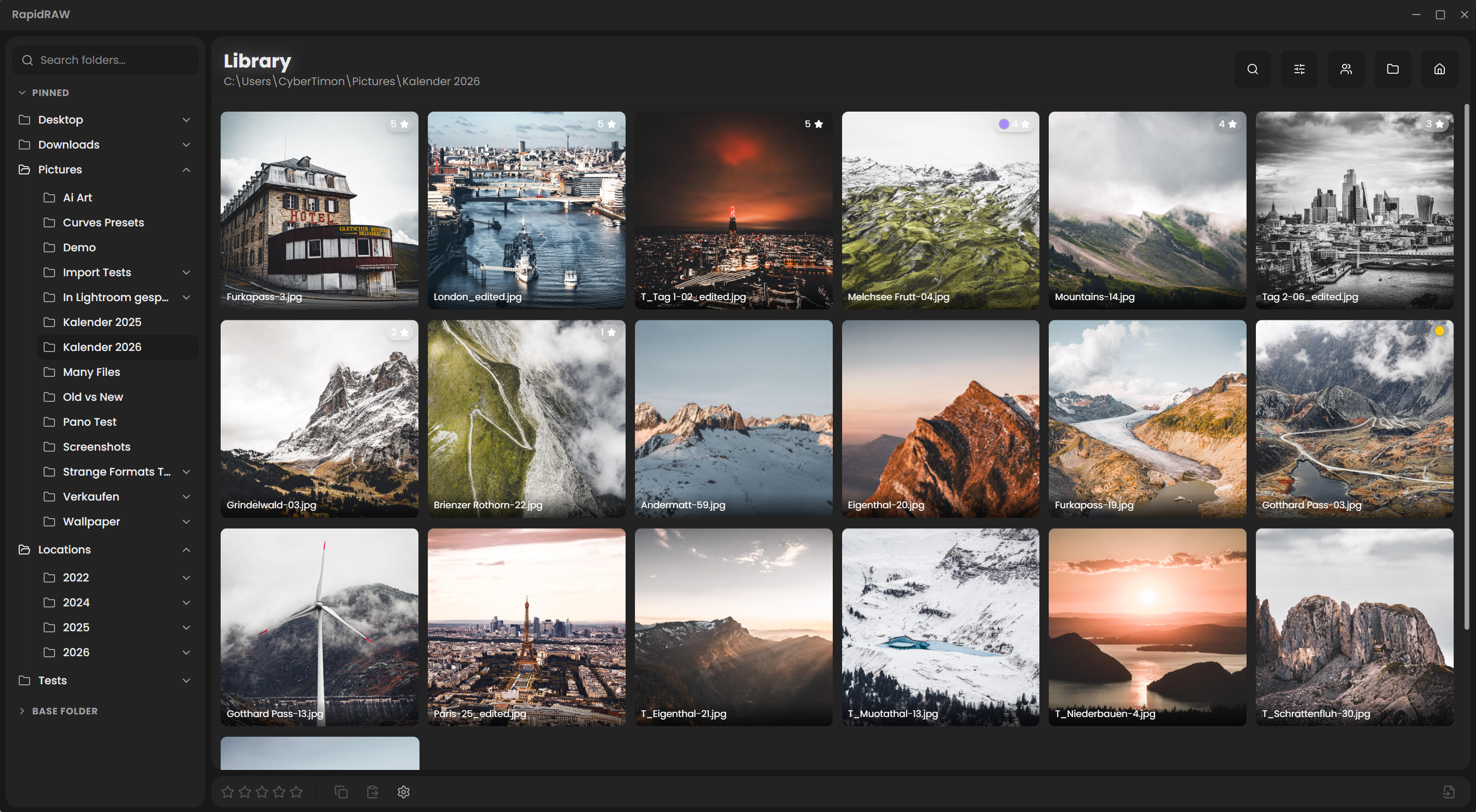Paste settings using the clipboard icon
The image size is (1476, 812).
coord(372,791)
